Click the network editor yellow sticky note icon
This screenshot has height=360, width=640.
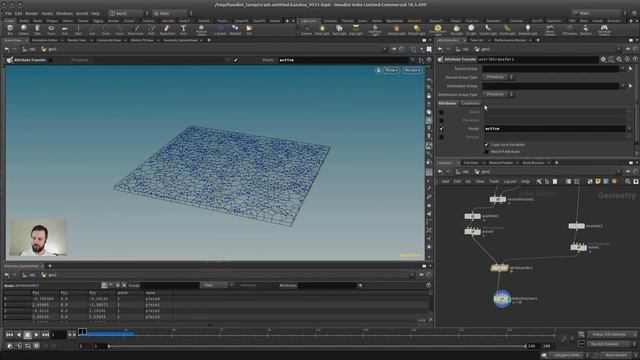[x=598, y=181]
